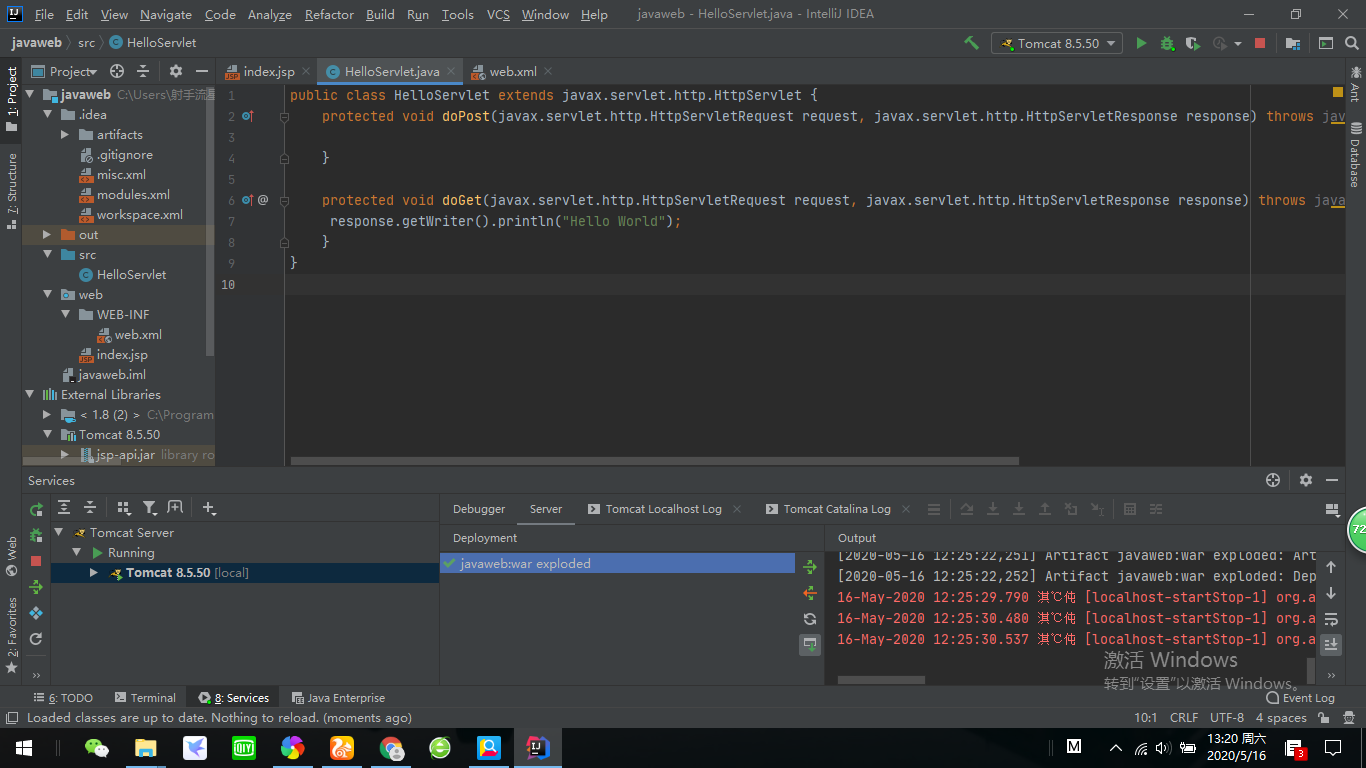The image size is (1366, 768).
Task: Click Update Application in the Services sidebar
Action: click(36, 587)
